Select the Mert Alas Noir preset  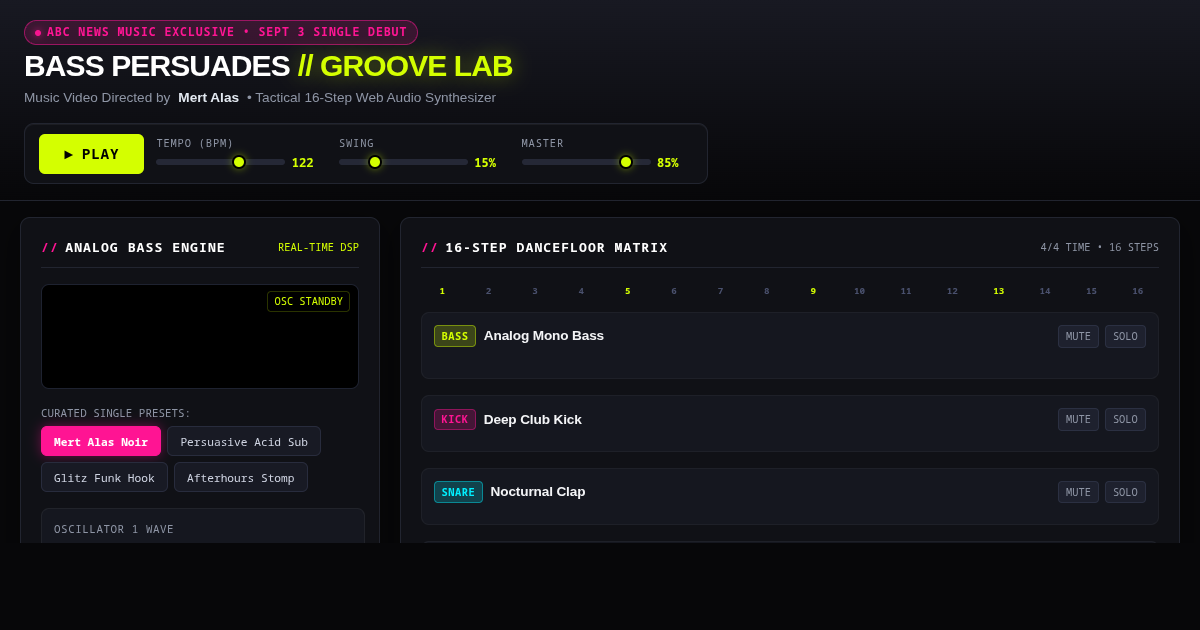pyautogui.click(x=101, y=441)
